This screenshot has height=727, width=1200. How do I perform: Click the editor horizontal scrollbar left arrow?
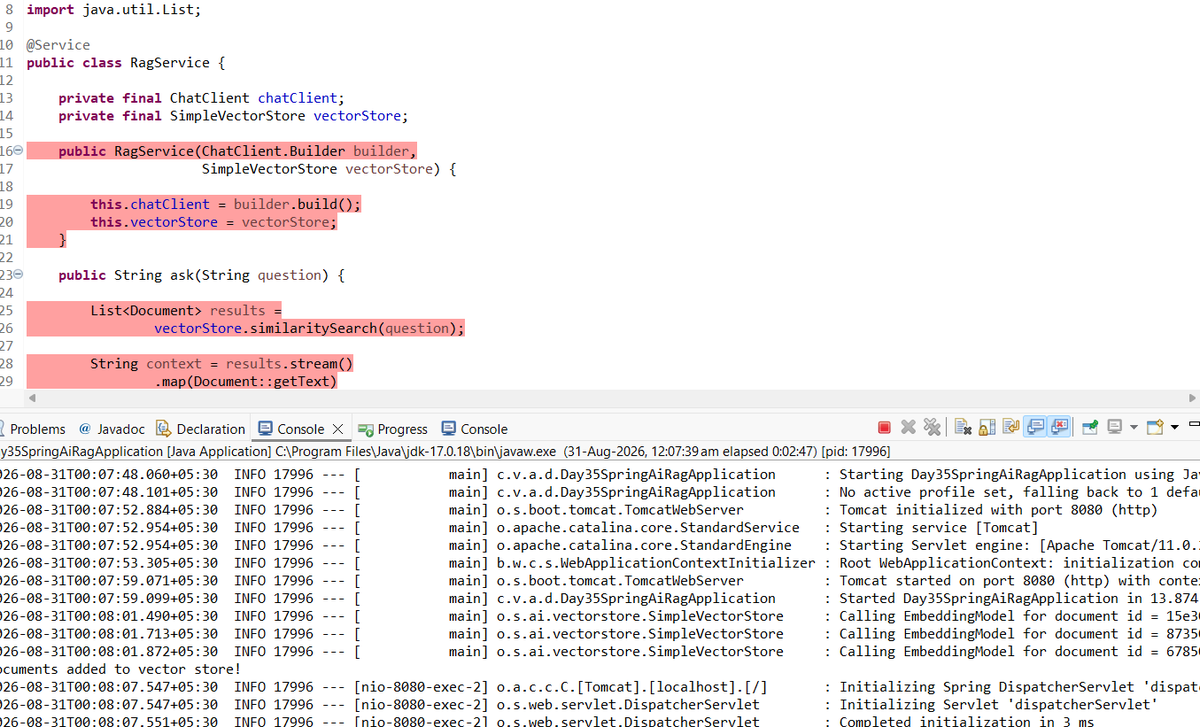(32, 399)
